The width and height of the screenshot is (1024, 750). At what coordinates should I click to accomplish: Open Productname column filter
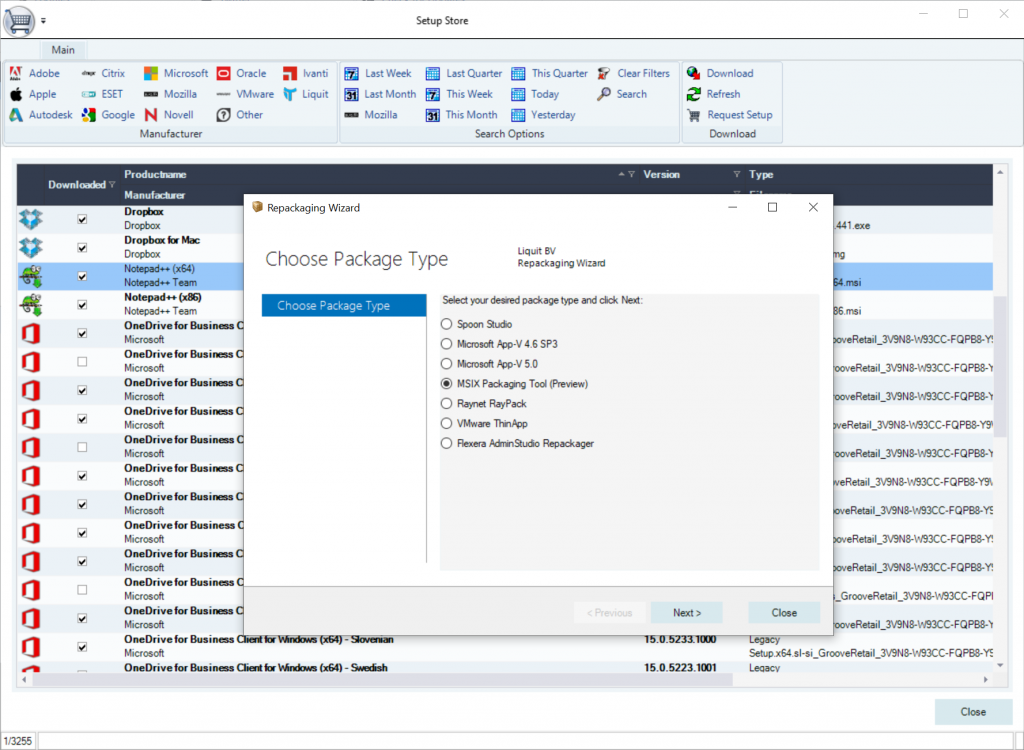(631, 174)
